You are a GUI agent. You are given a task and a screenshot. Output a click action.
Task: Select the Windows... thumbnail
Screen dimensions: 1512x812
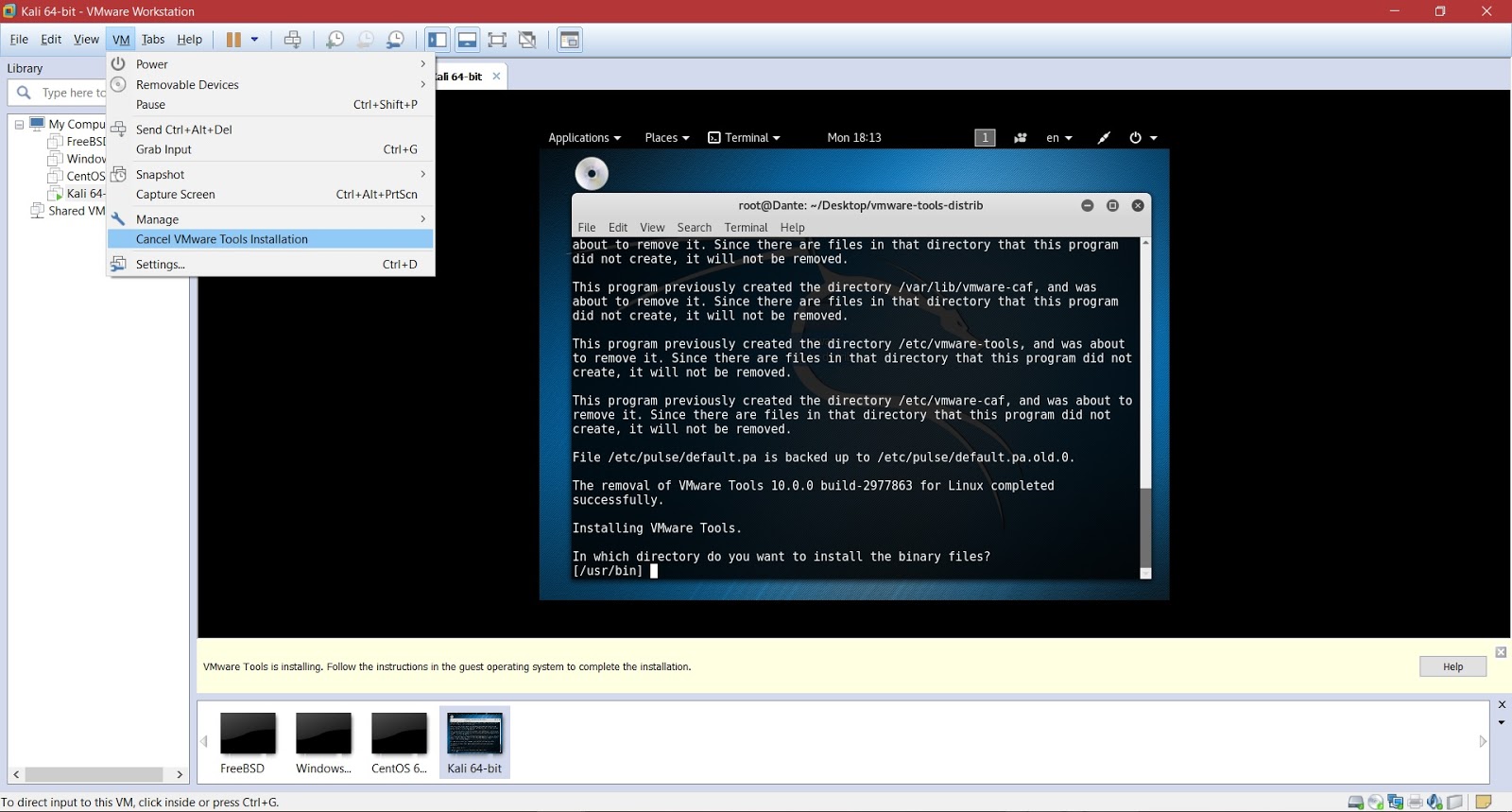click(323, 743)
